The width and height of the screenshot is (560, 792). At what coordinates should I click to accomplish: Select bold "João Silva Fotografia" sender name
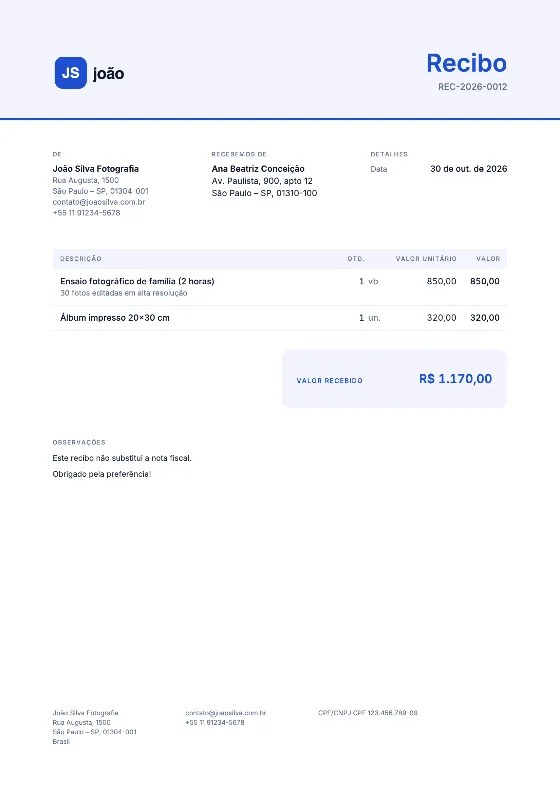point(95,169)
